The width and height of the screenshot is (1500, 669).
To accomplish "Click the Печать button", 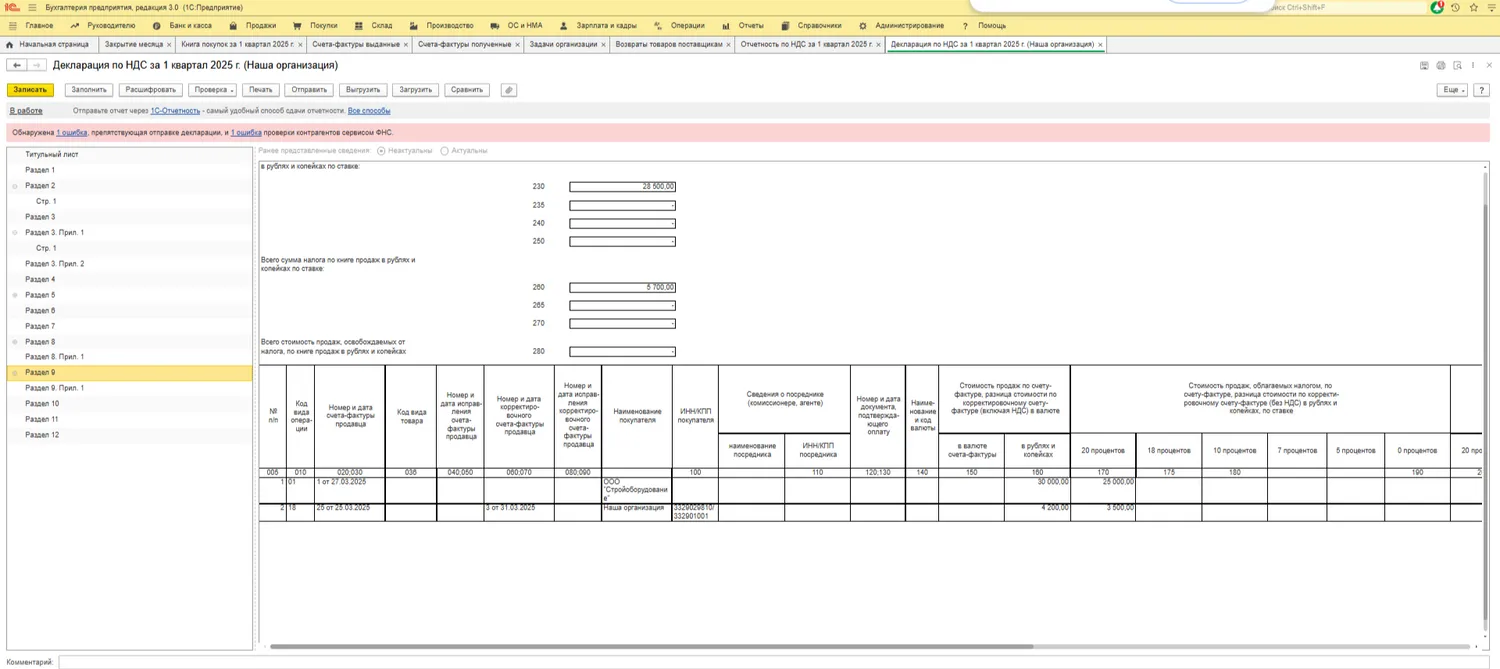I will click(261, 90).
